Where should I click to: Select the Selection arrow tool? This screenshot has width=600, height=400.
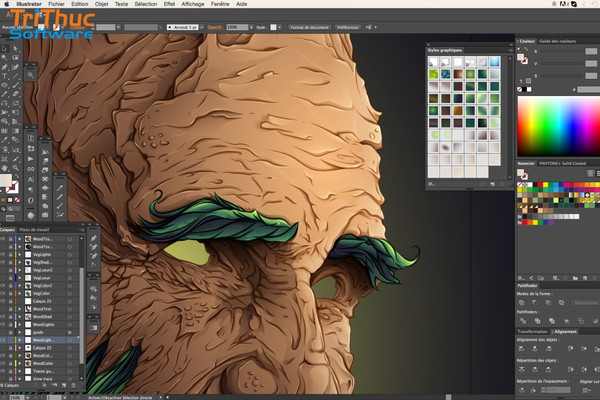(5, 48)
